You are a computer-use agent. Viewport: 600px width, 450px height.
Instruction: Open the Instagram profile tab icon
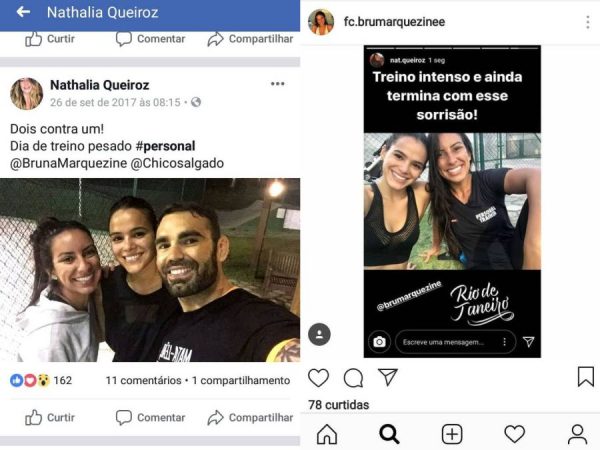point(577,434)
